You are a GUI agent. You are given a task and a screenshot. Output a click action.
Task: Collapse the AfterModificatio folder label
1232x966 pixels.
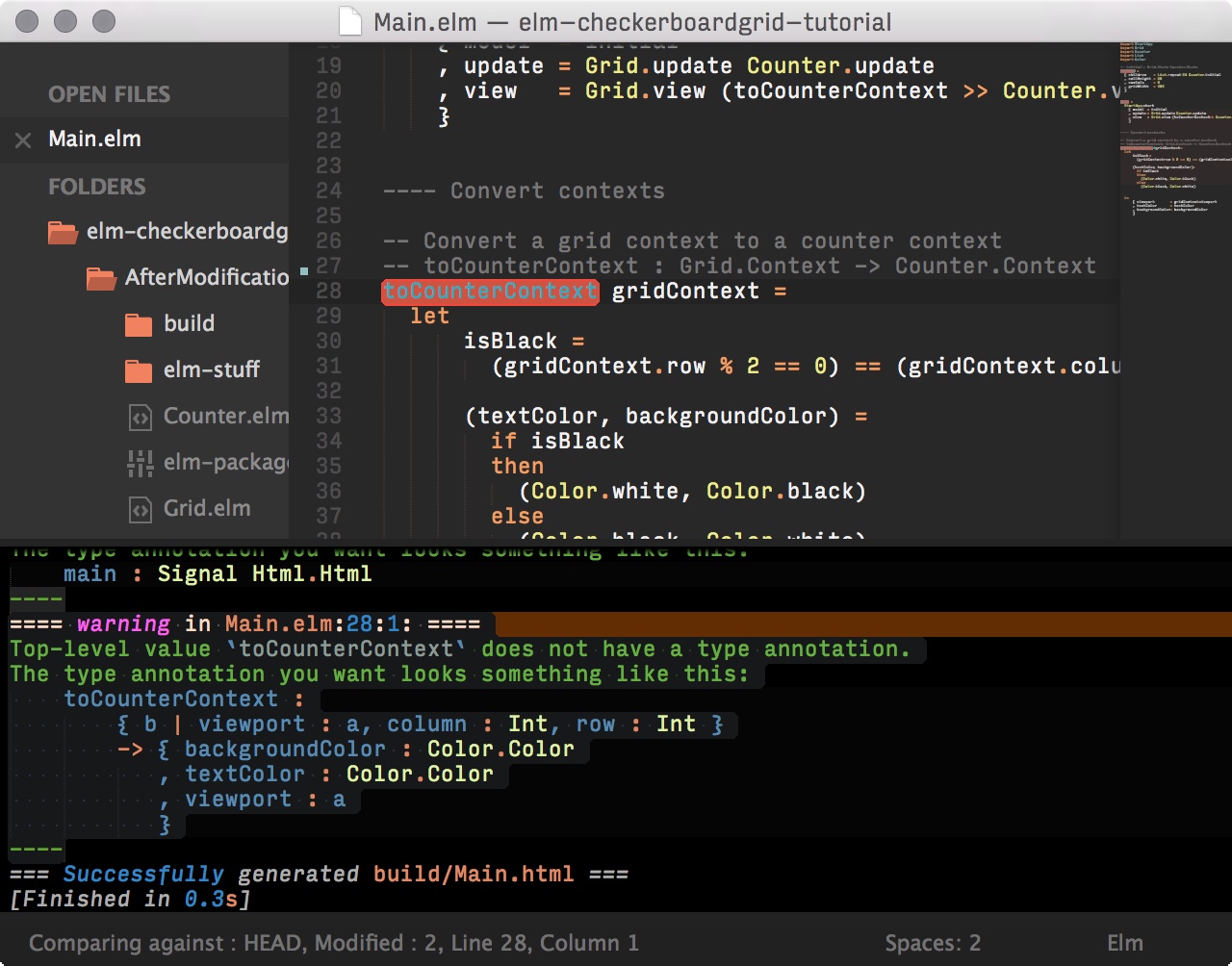pos(207,277)
